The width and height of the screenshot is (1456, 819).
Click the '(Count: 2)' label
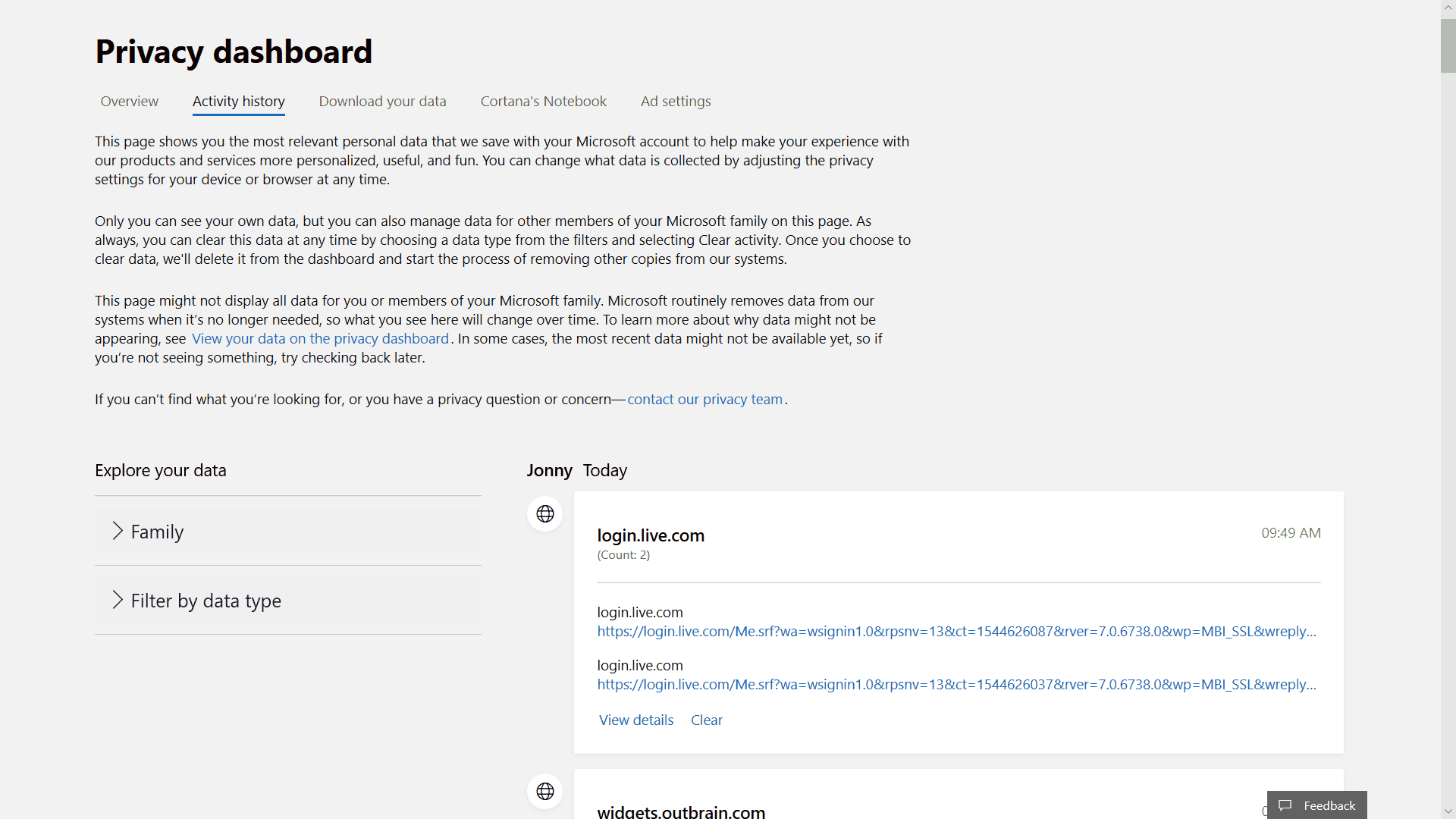tap(623, 555)
